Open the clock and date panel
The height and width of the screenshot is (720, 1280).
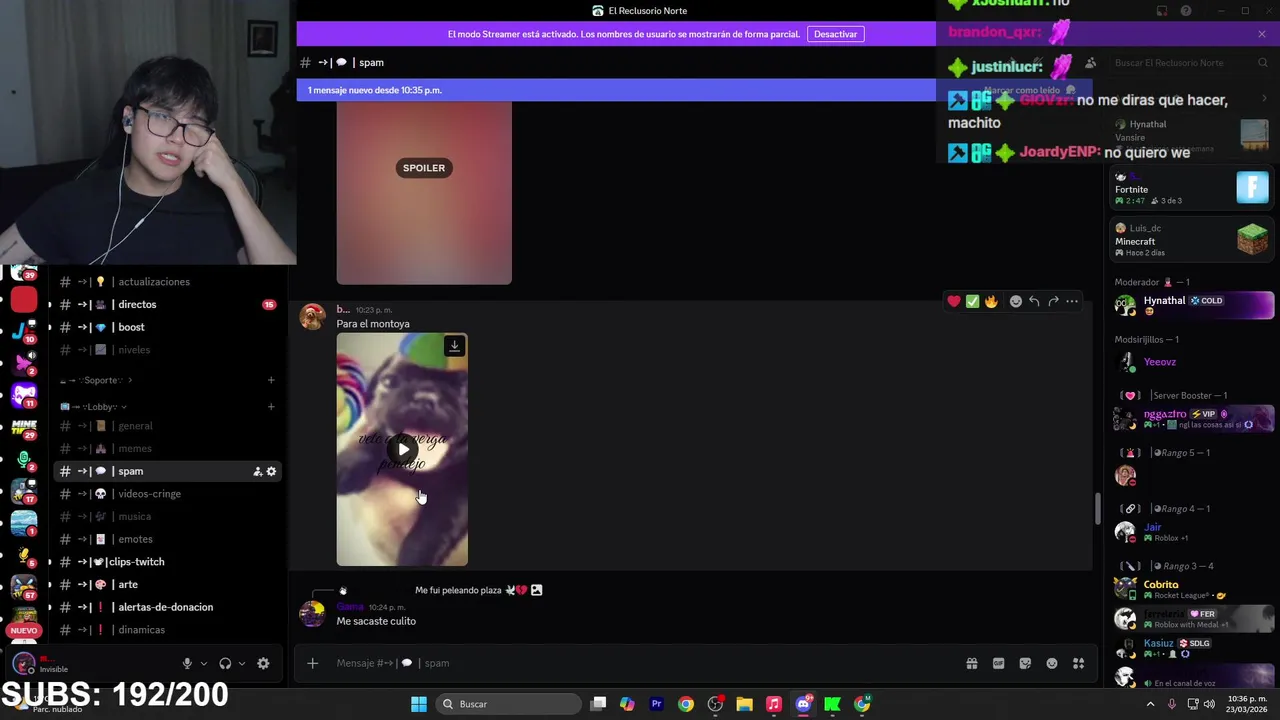1246,704
